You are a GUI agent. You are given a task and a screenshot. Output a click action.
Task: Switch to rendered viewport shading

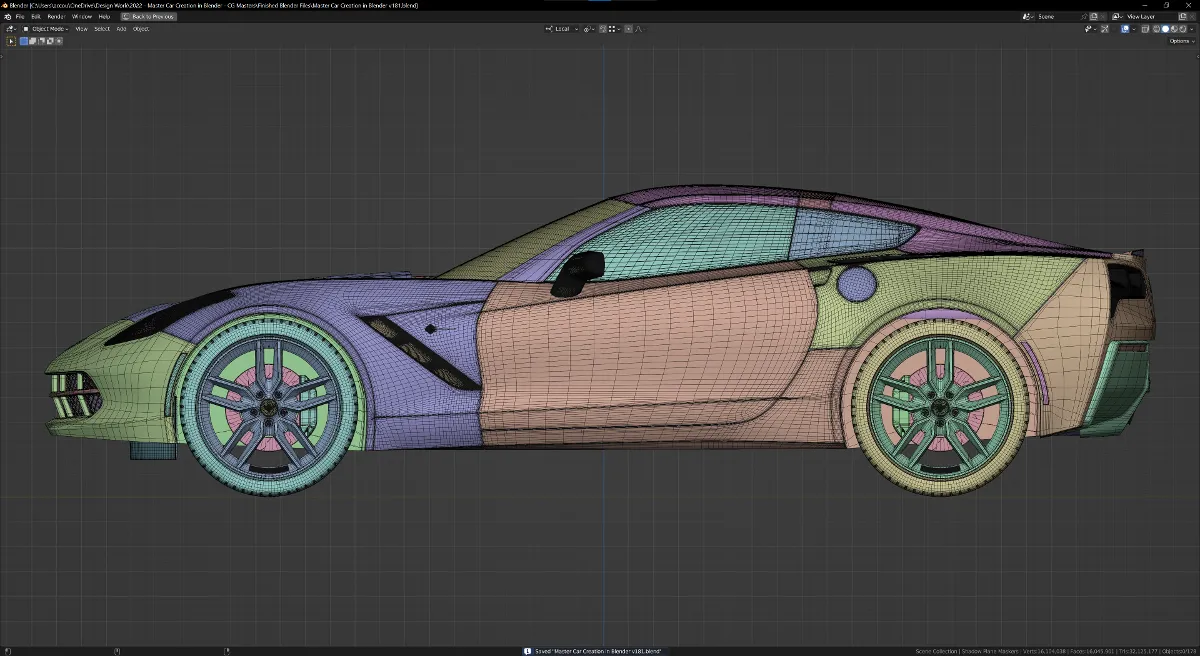coord(1181,29)
